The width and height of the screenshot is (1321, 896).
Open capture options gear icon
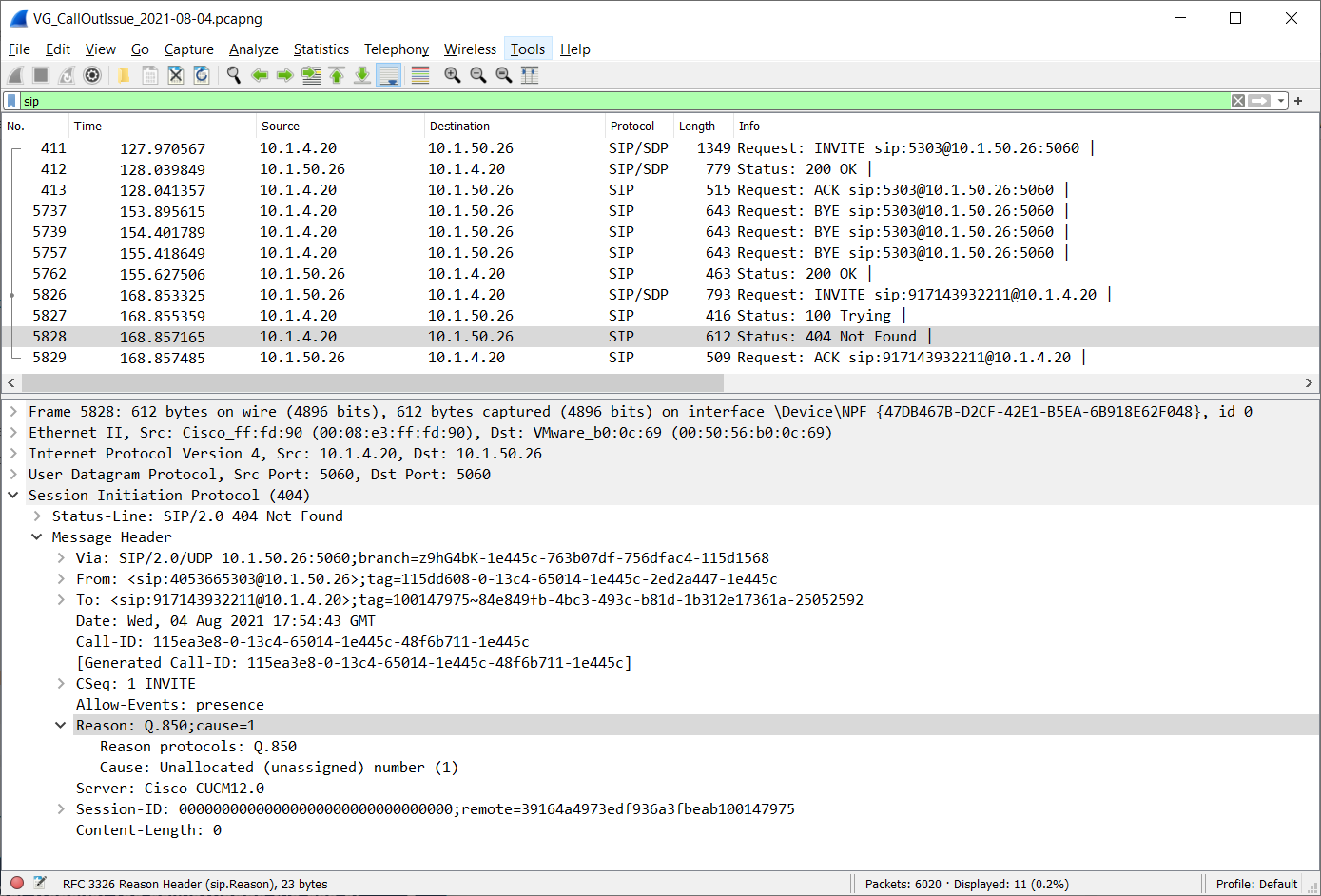(92, 75)
